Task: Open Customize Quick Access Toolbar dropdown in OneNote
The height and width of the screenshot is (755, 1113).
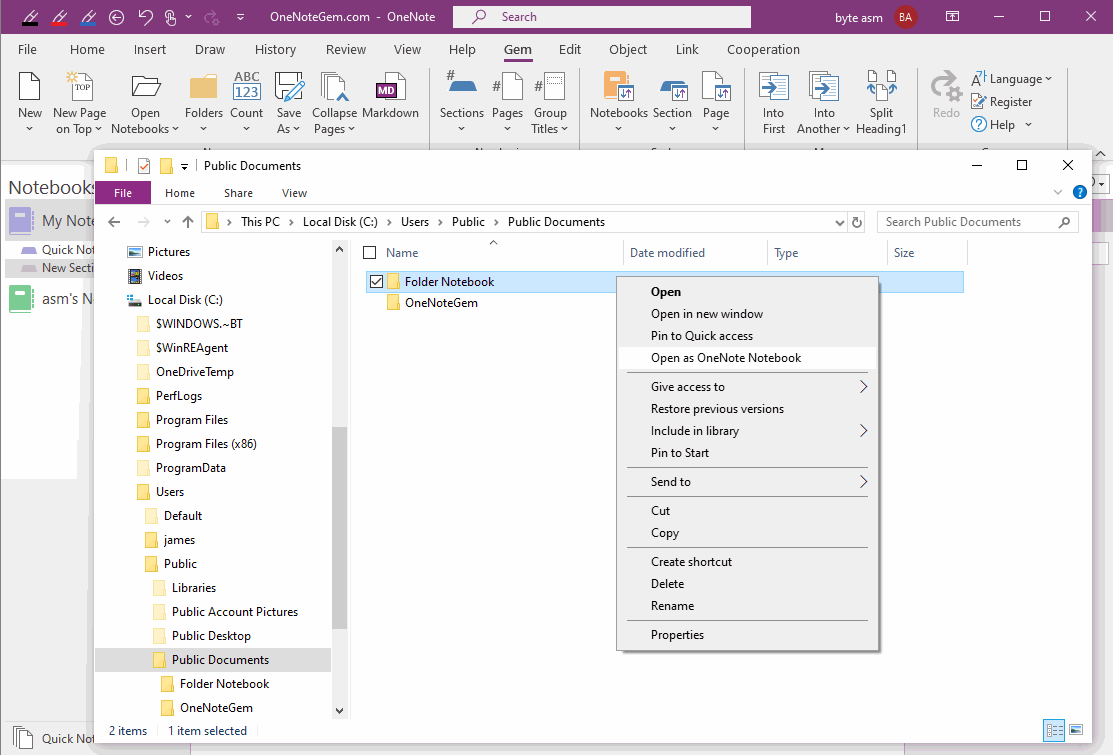Action: point(241,17)
